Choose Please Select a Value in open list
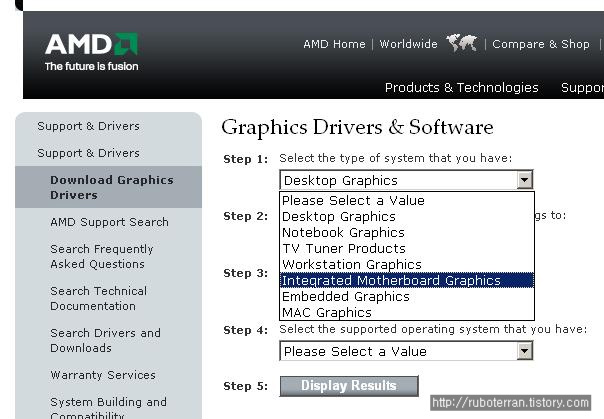Viewport: 604px width, 419px height. tap(407, 200)
